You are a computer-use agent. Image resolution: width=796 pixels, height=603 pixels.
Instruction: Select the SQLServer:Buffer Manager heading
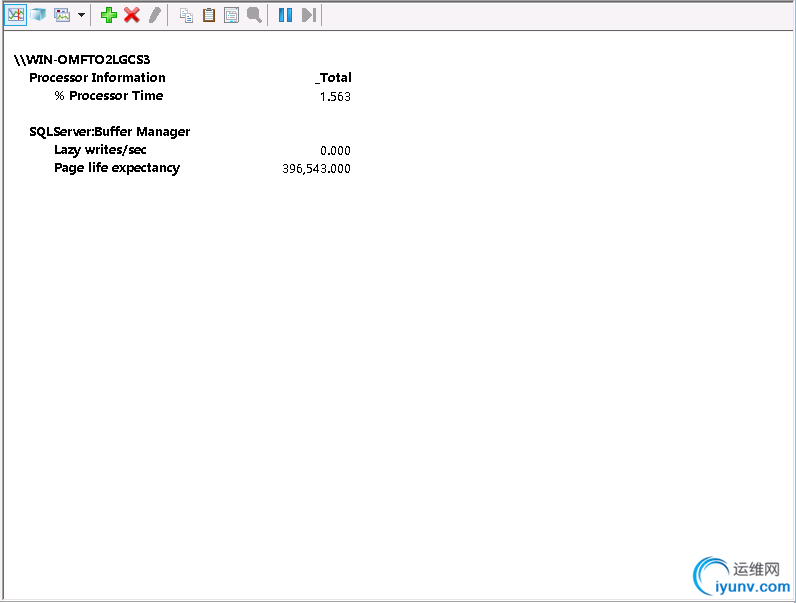(110, 132)
